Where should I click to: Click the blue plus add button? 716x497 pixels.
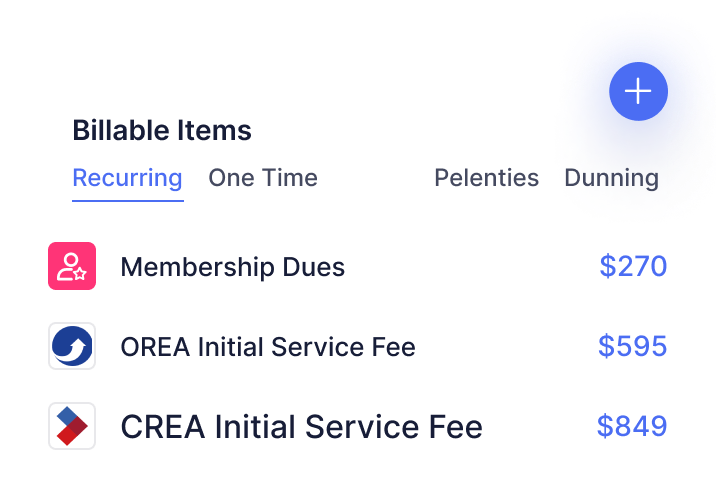[x=638, y=91]
